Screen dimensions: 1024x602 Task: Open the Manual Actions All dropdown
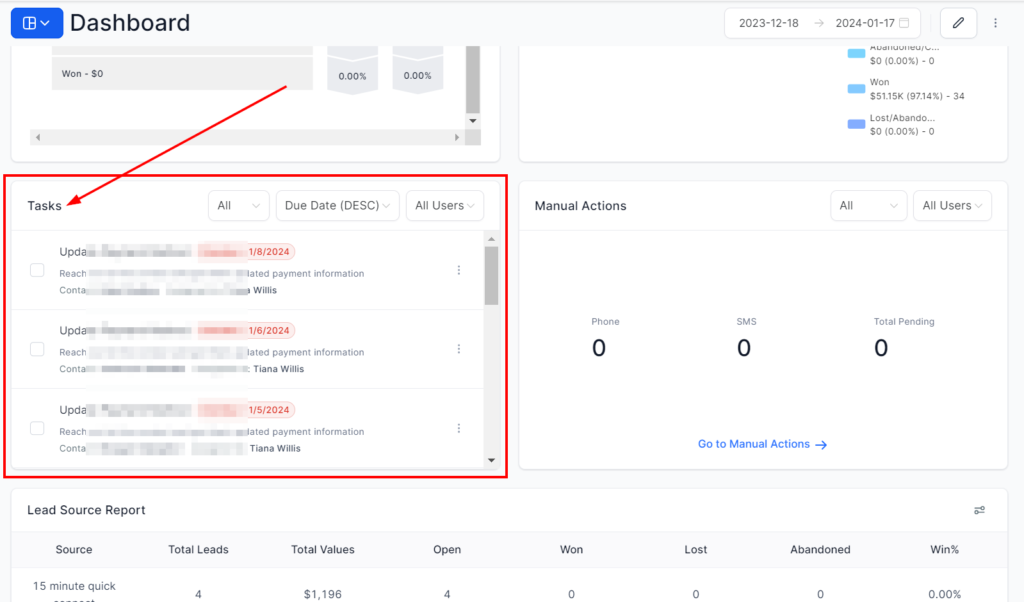[869, 206]
